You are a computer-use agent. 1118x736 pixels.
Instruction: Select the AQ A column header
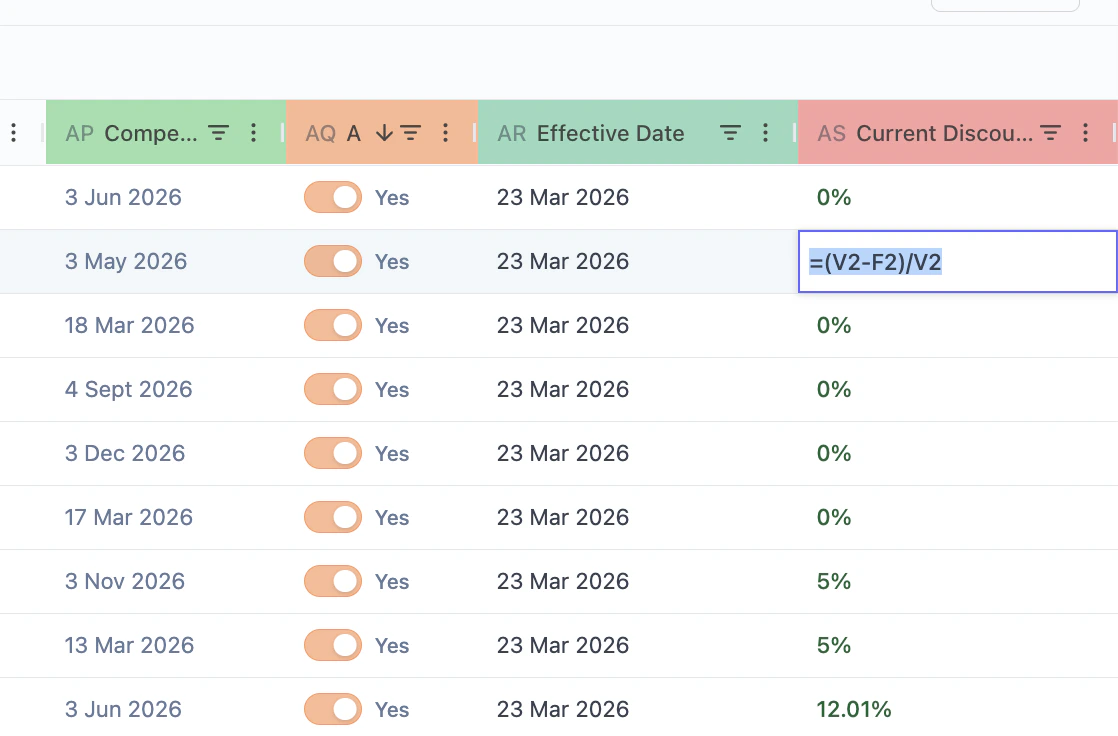pyautogui.click(x=381, y=133)
